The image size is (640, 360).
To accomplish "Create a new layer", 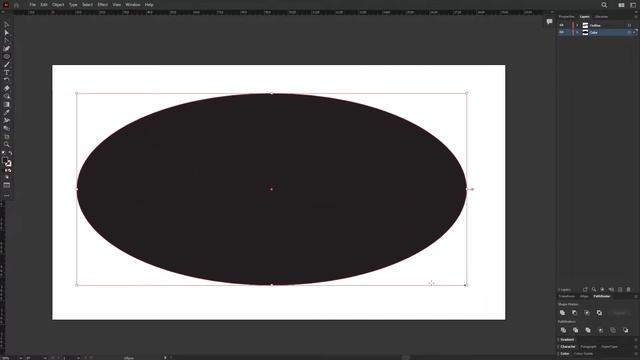I will pos(620,289).
